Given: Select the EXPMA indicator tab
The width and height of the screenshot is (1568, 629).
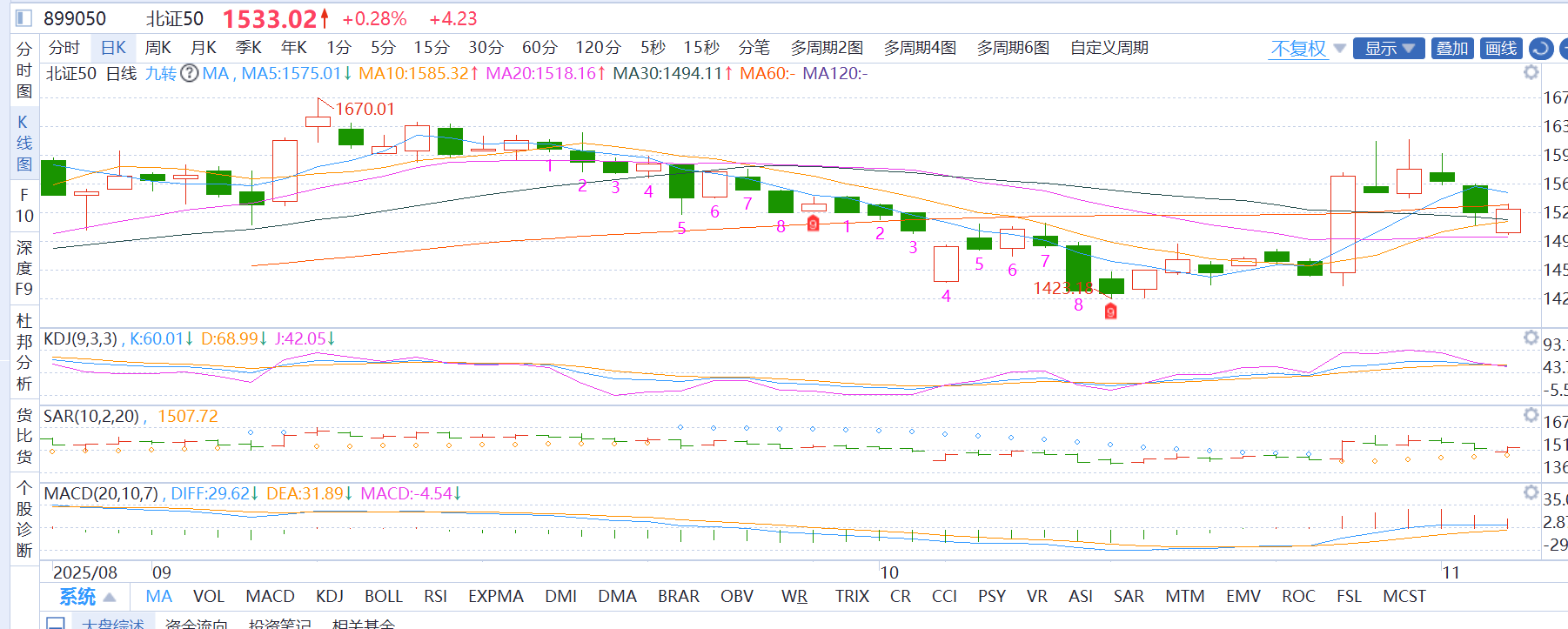Looking at the screenshot, I should pyautogui.click(x=496, y=597).
